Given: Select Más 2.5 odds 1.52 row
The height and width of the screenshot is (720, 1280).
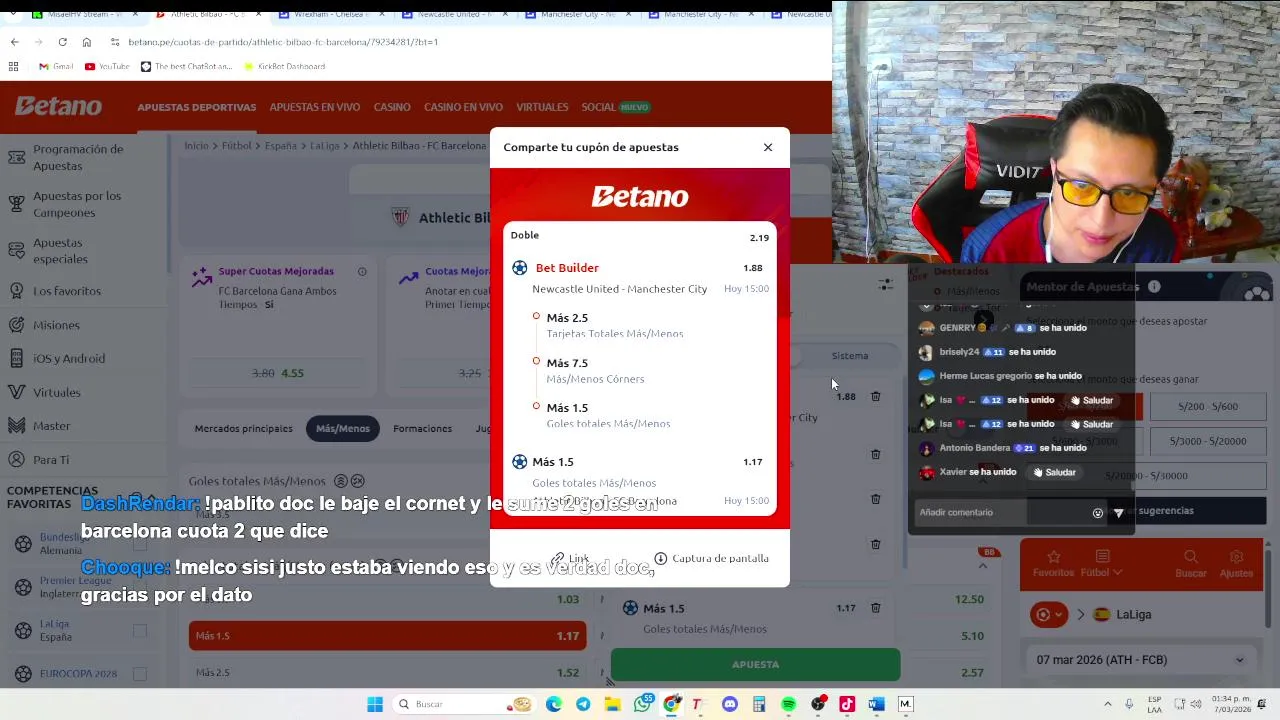Looking at the screenshot, I should pyautogui.click(x=387, y=672).
